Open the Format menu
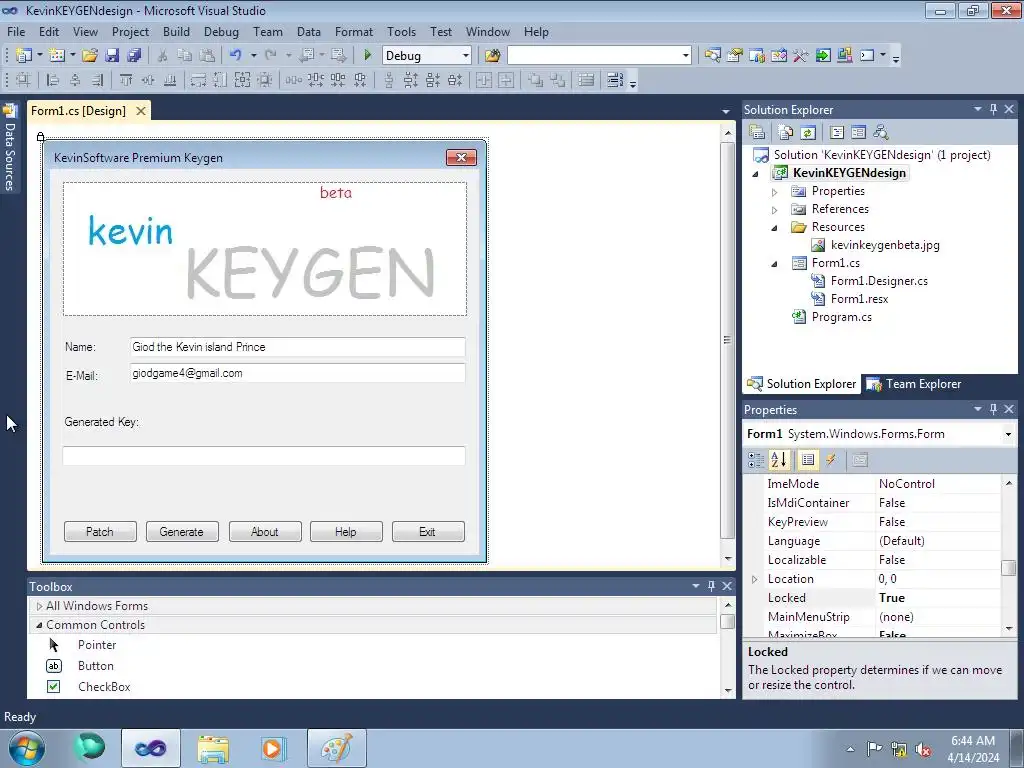 (x=353, y=31)
